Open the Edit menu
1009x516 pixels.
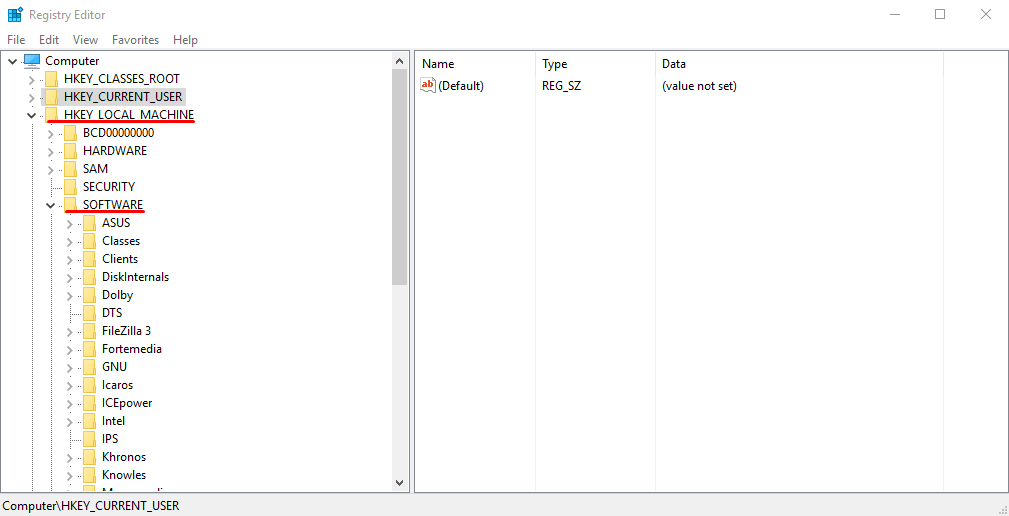click(x=49, y=40)
